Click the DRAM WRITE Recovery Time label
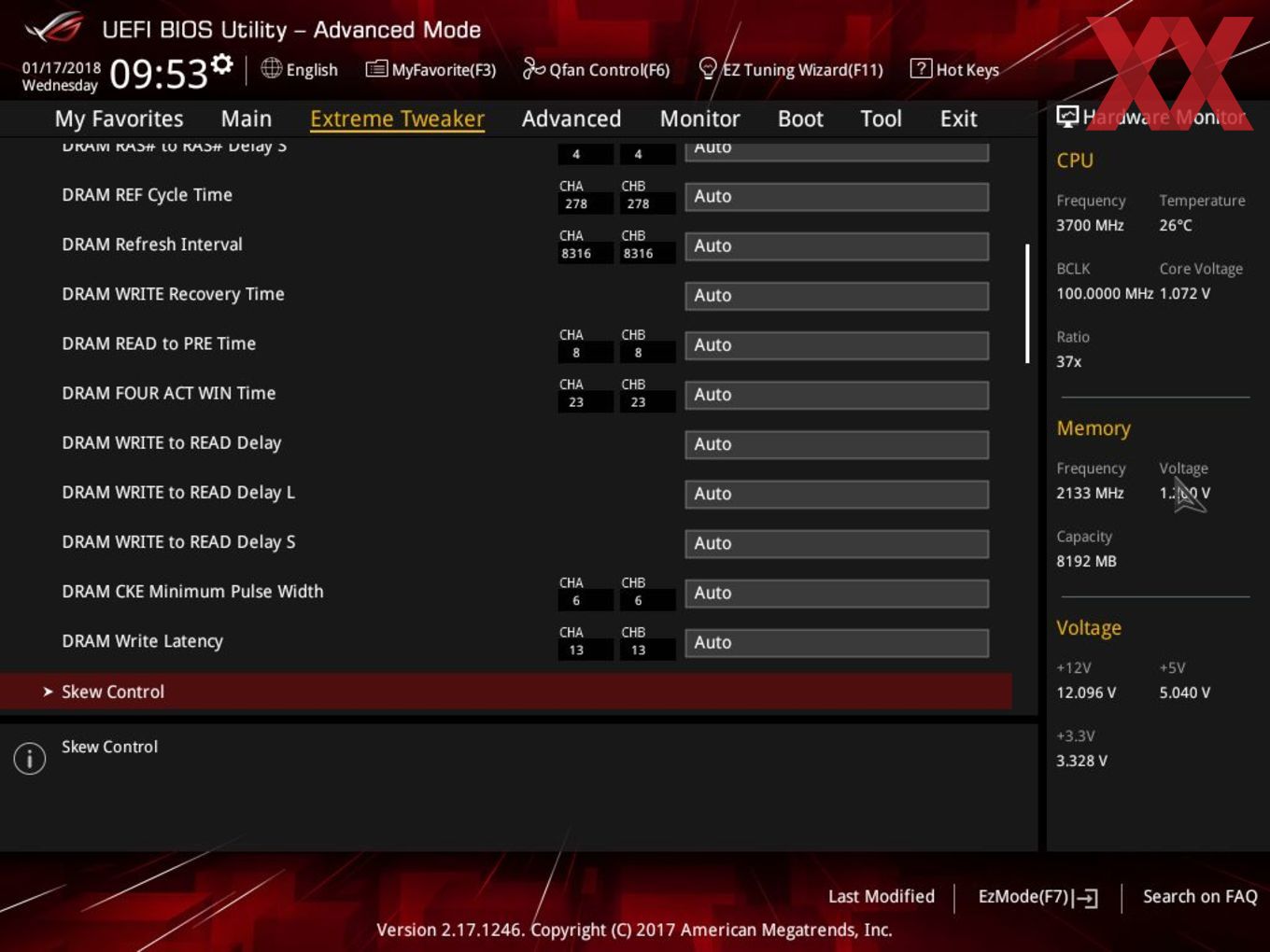 [173, 294]
